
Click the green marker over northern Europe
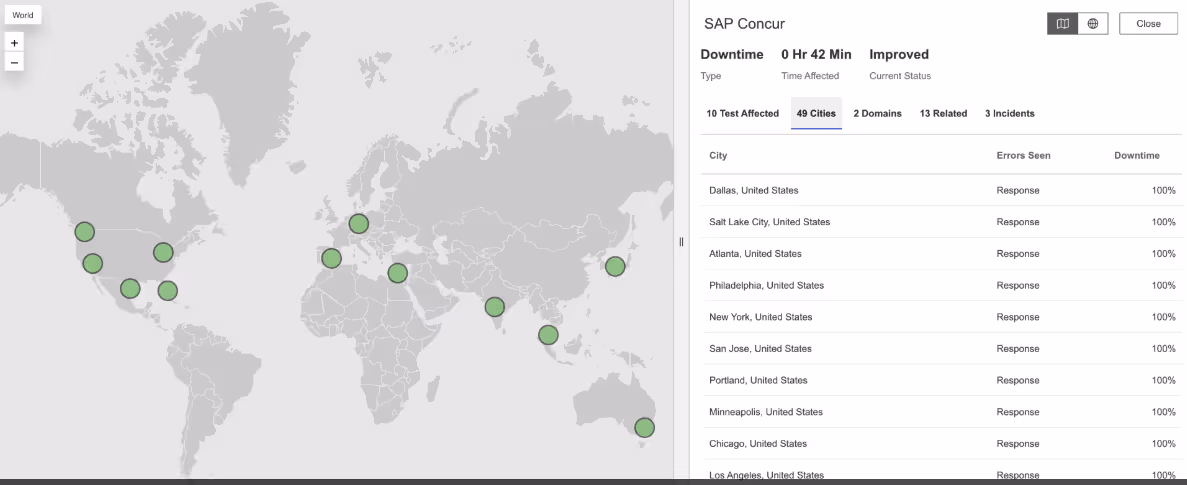coord(358,224)
